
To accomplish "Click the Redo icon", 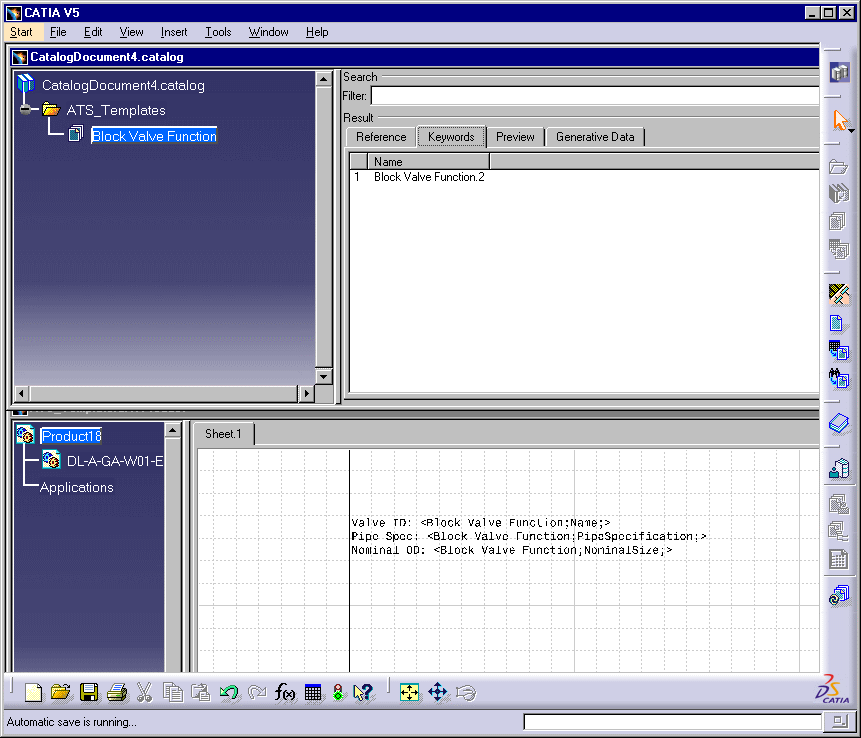I will coord(256,692).
